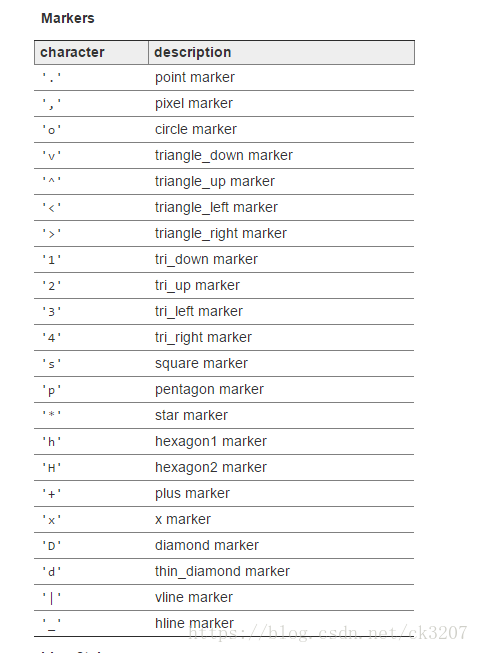Select the '*' star marker character

52,415
